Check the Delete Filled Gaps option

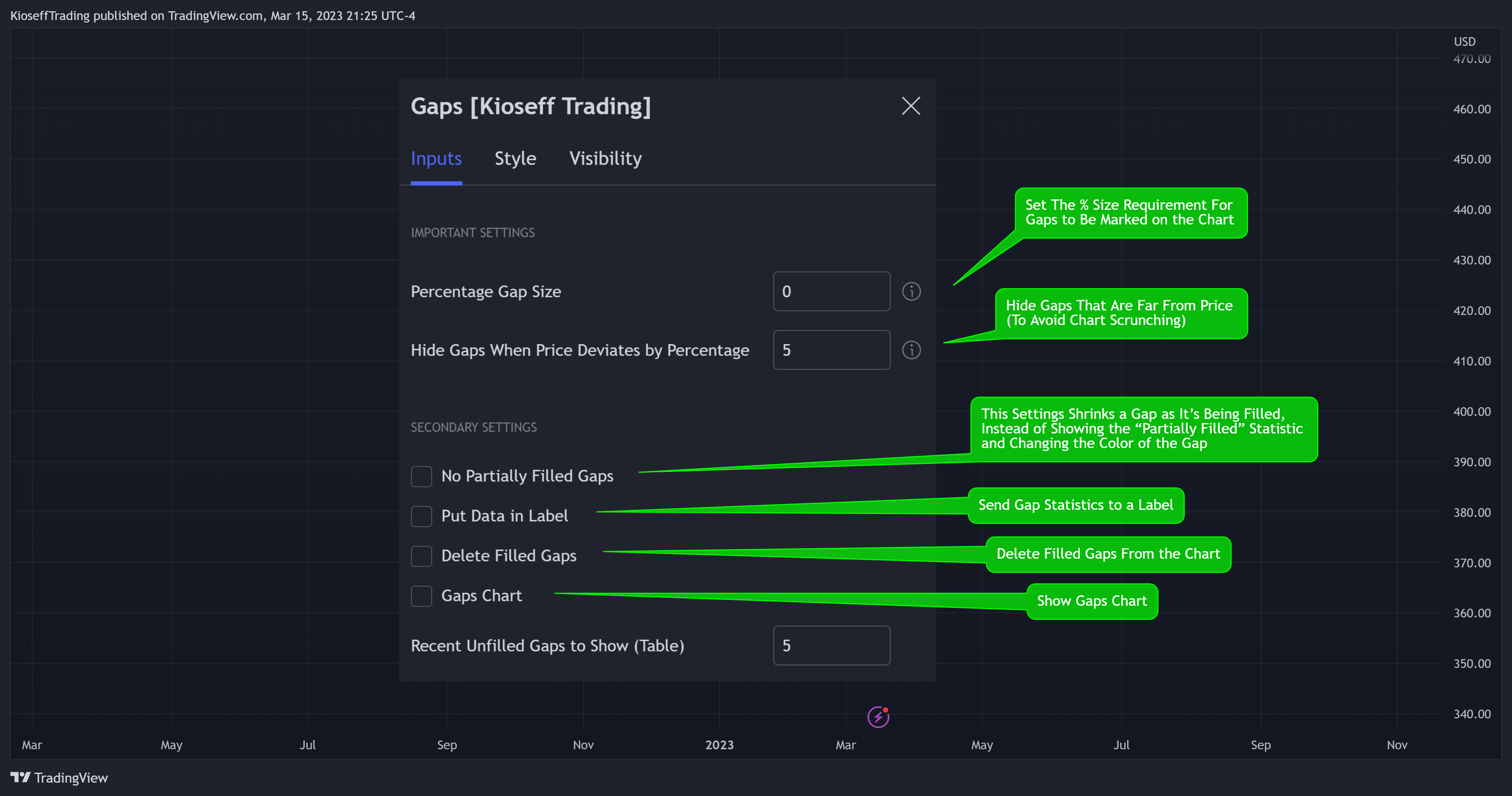pos(421,556)
